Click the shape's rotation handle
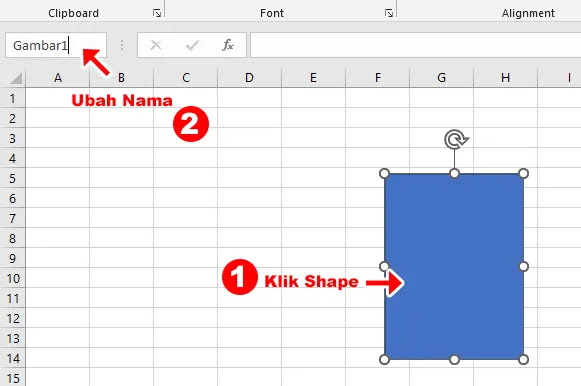 tap(456, 140)
